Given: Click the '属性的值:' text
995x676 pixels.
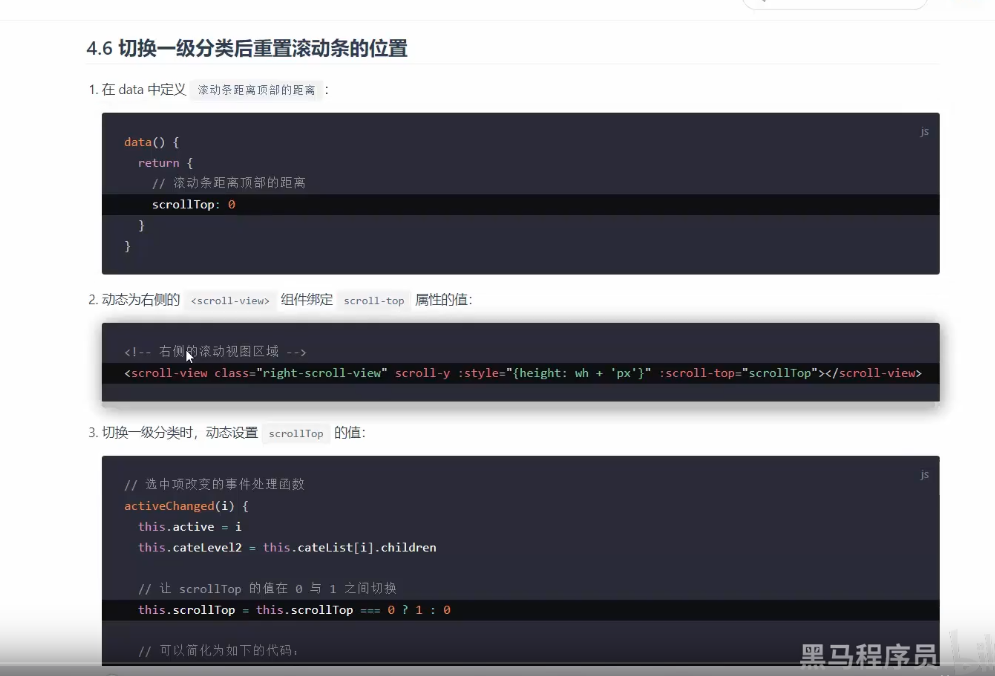Looking at the screenshot, I should (x=444, y=300).
